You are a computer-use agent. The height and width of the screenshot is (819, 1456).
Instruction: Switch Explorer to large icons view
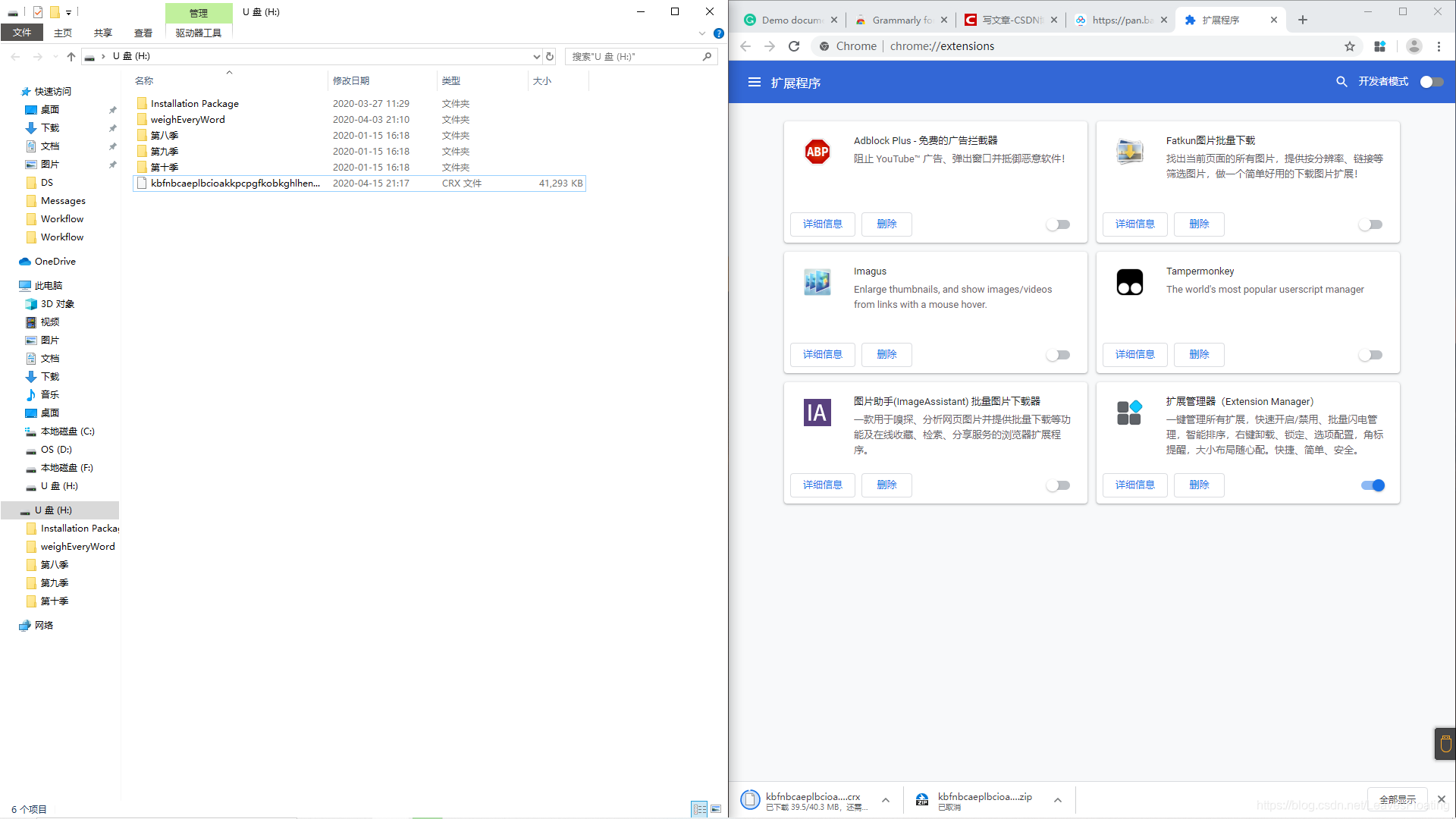[716, 809]
